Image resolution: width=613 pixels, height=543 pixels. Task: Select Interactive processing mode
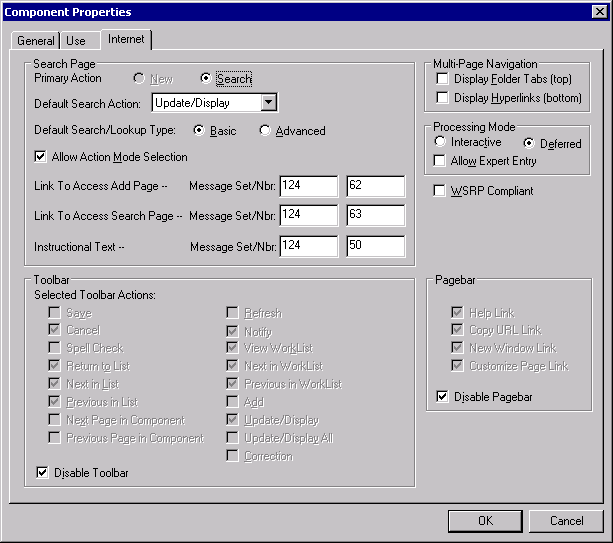pyautogui.click(x=440, y=142)
